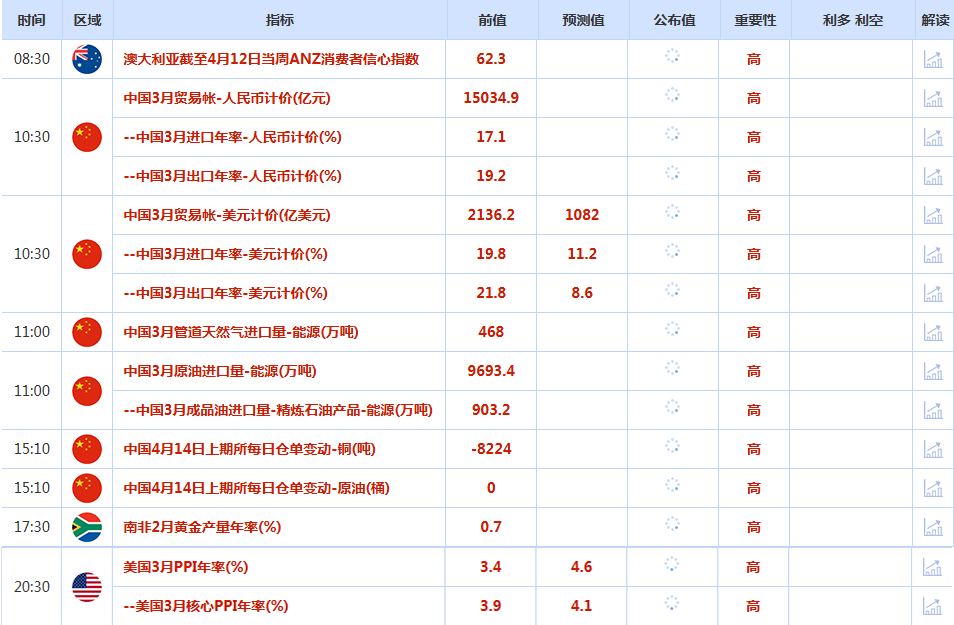Click the Australia flag icon
The height and width of the screenshot is (625, 954).
click(87, 59)
